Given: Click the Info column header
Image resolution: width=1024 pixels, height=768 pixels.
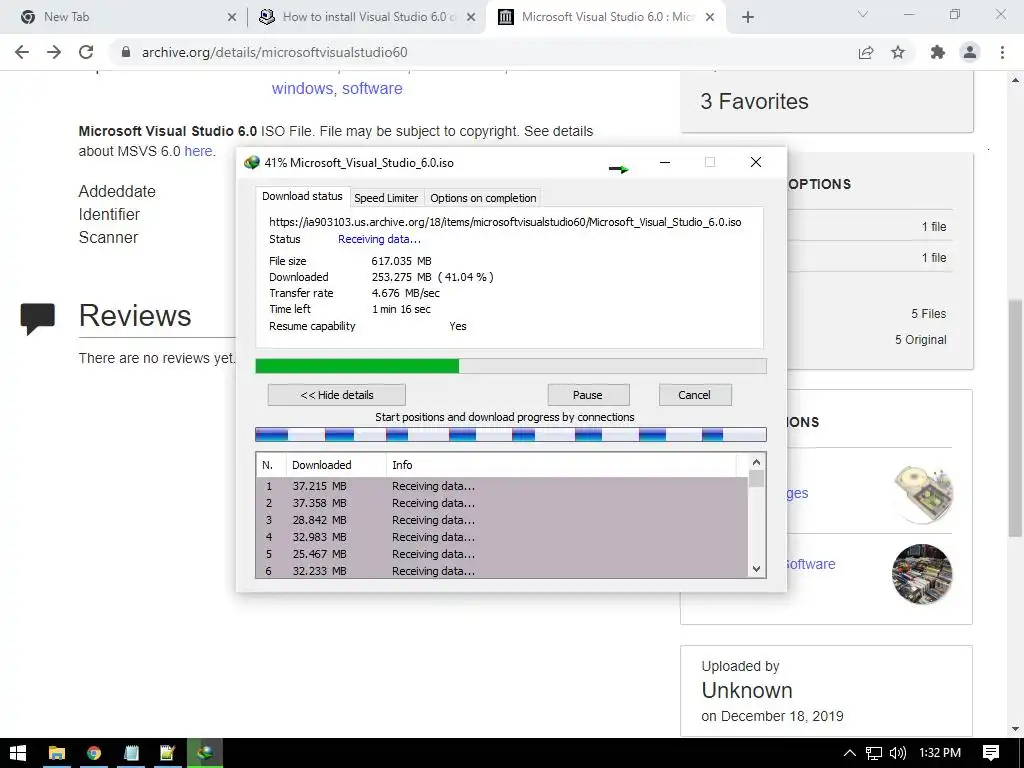Looking at the screenshot, I should 562,465.
